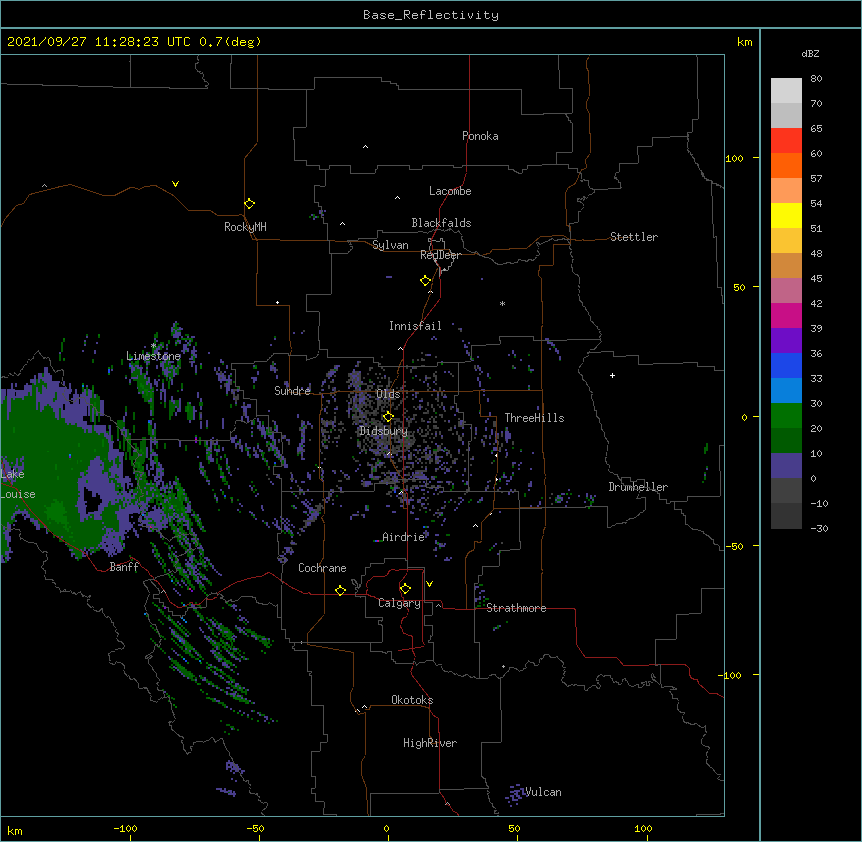The height and width of the screenshot is (842, 862).
Task: Click the white asterisk east of Innisfail
Action: click(x=502, y=303)
